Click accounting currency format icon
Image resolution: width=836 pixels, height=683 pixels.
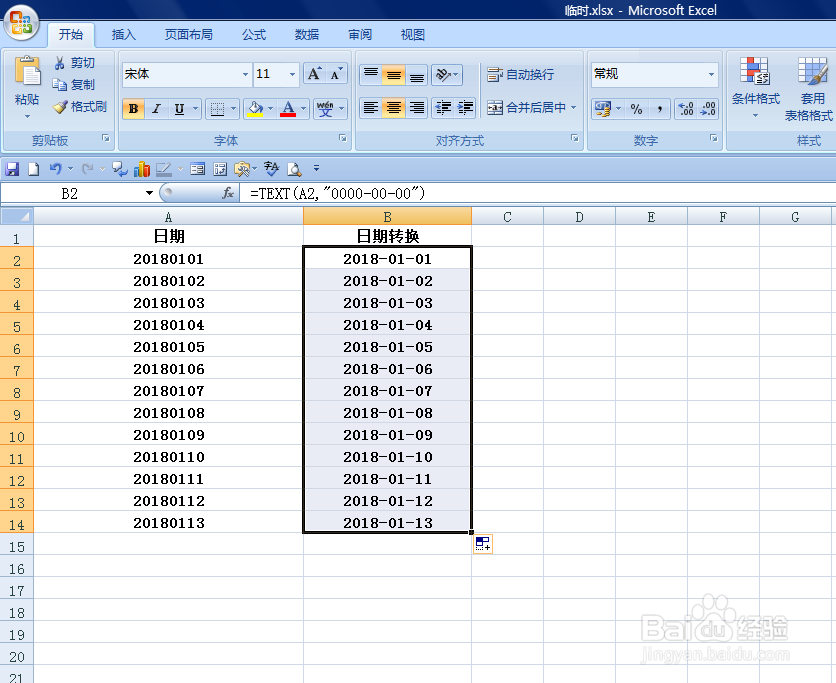(603, 109)
